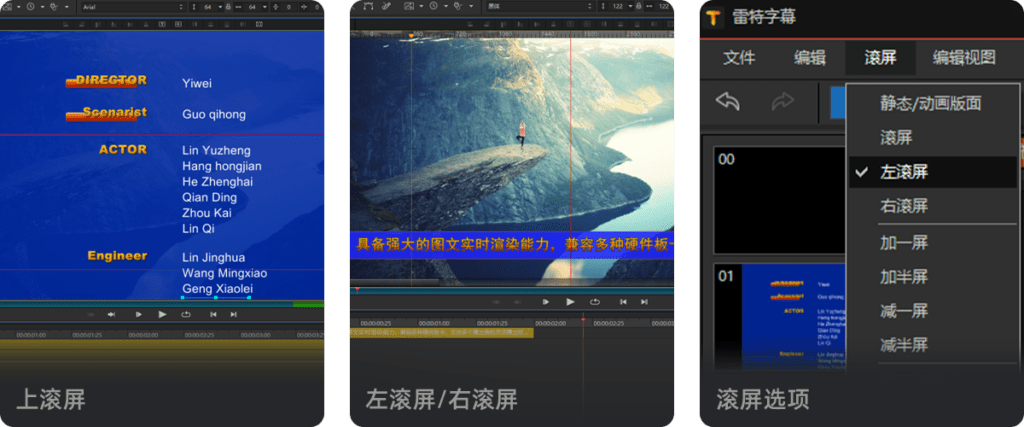Open plug-in dropdown arrow in 上滚屏 panel
This screenshot has height=427, width=1024.
pyautogui.click(x=67, y=7)
